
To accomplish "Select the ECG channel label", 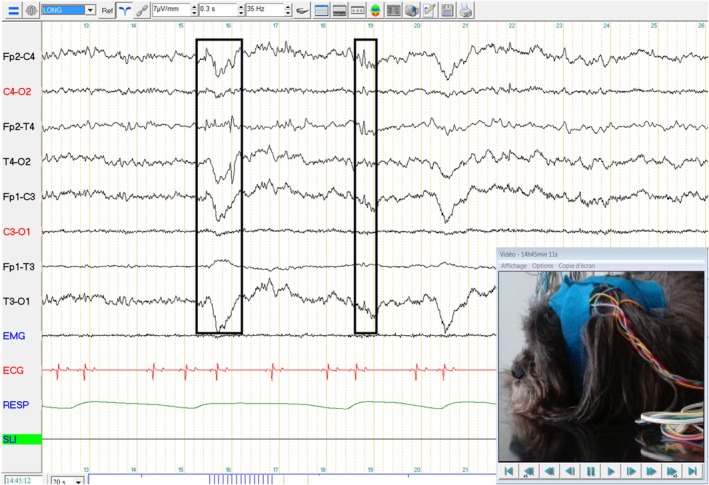I will coord(13,371).
